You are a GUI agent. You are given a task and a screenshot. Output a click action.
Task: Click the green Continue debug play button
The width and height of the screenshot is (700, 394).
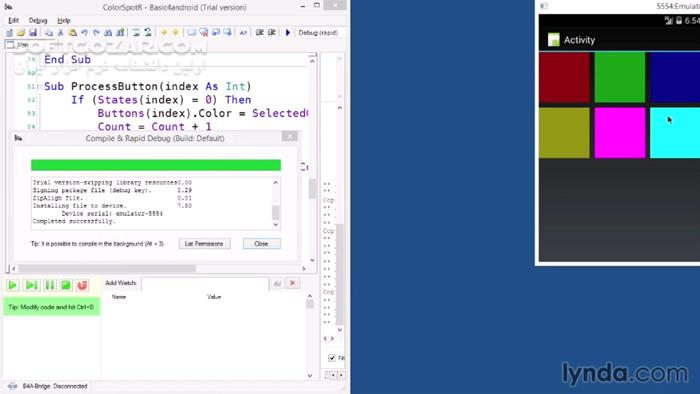click(x=12, y=285)
